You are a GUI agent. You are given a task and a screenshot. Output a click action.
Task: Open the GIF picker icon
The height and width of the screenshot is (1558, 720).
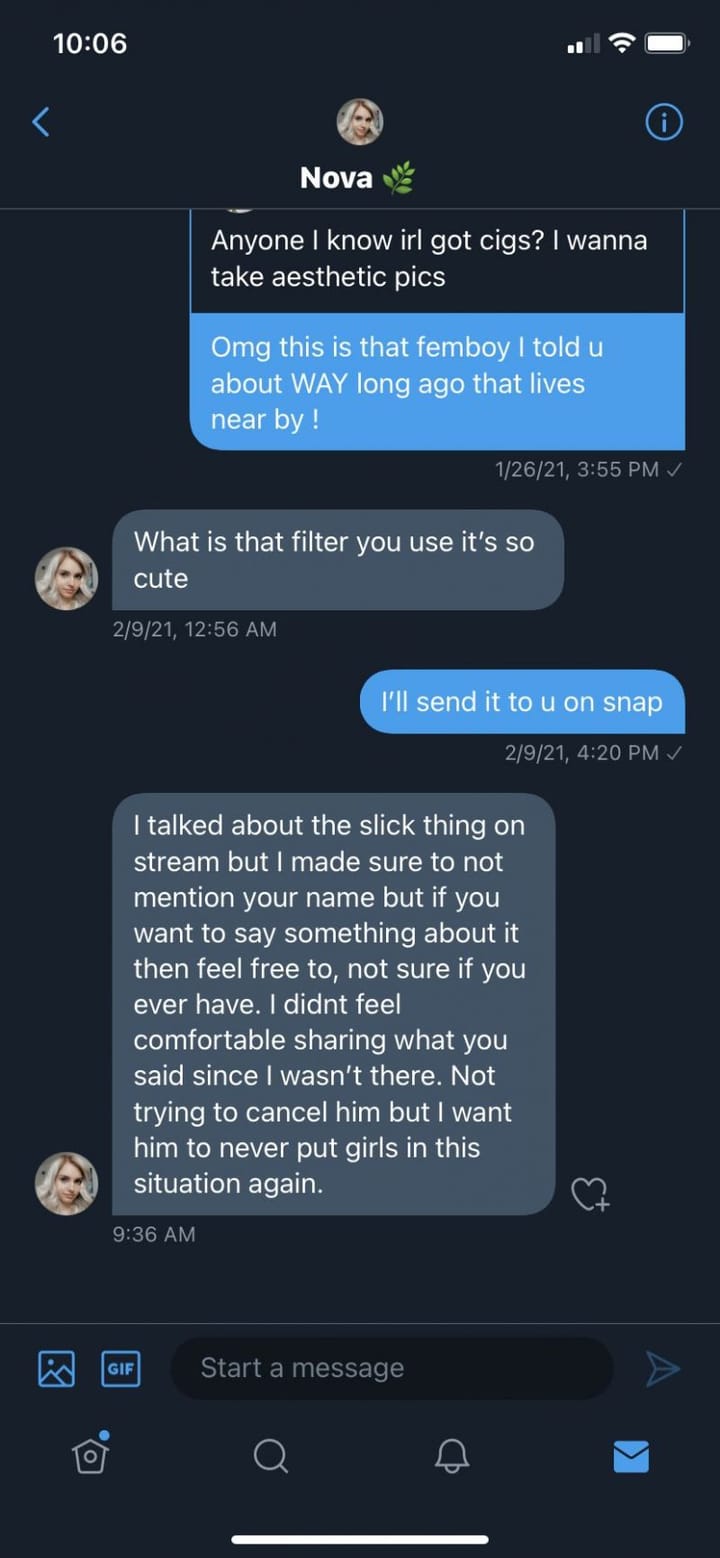(120, 1368)
